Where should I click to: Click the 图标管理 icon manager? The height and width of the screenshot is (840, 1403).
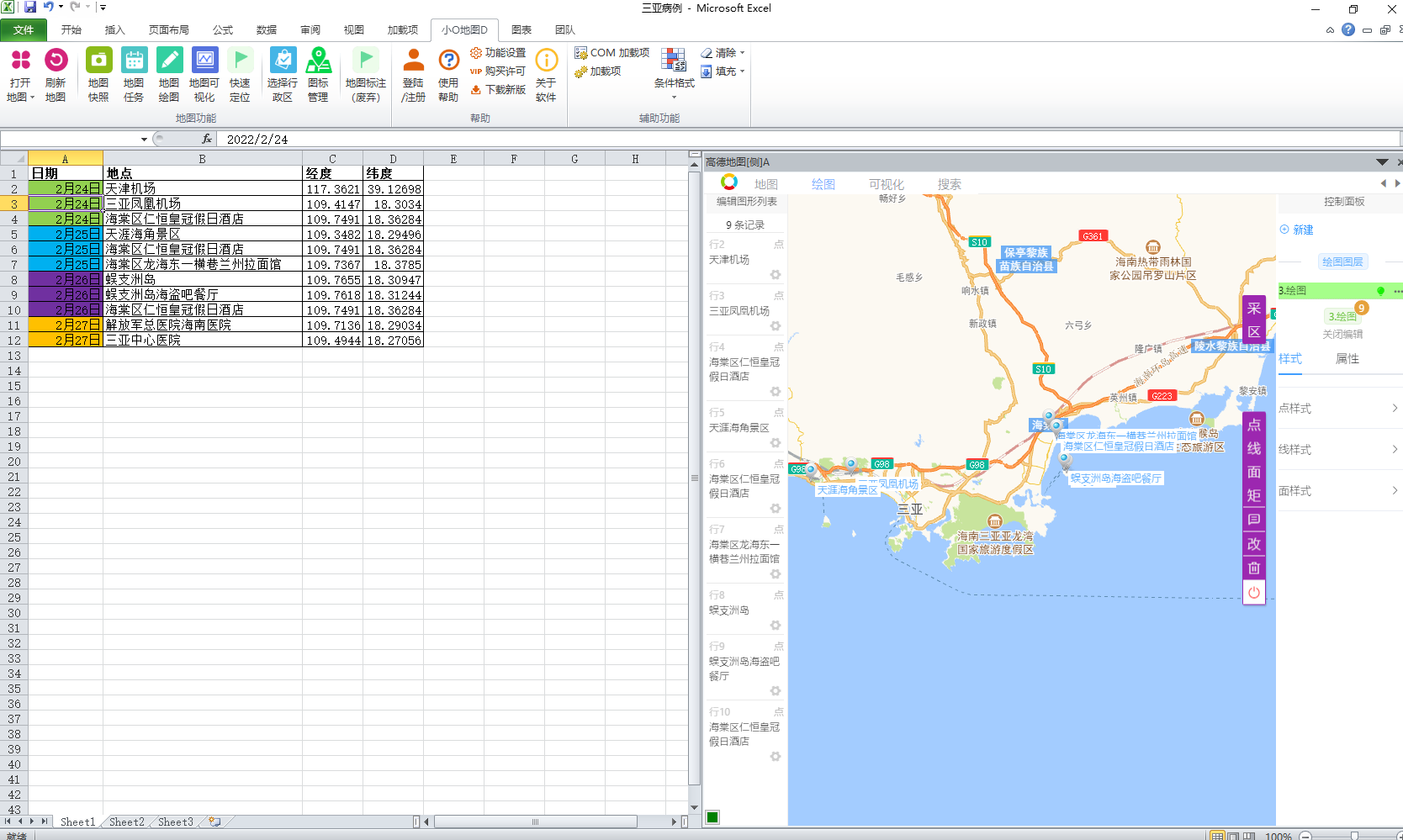(x=318, y=61)
